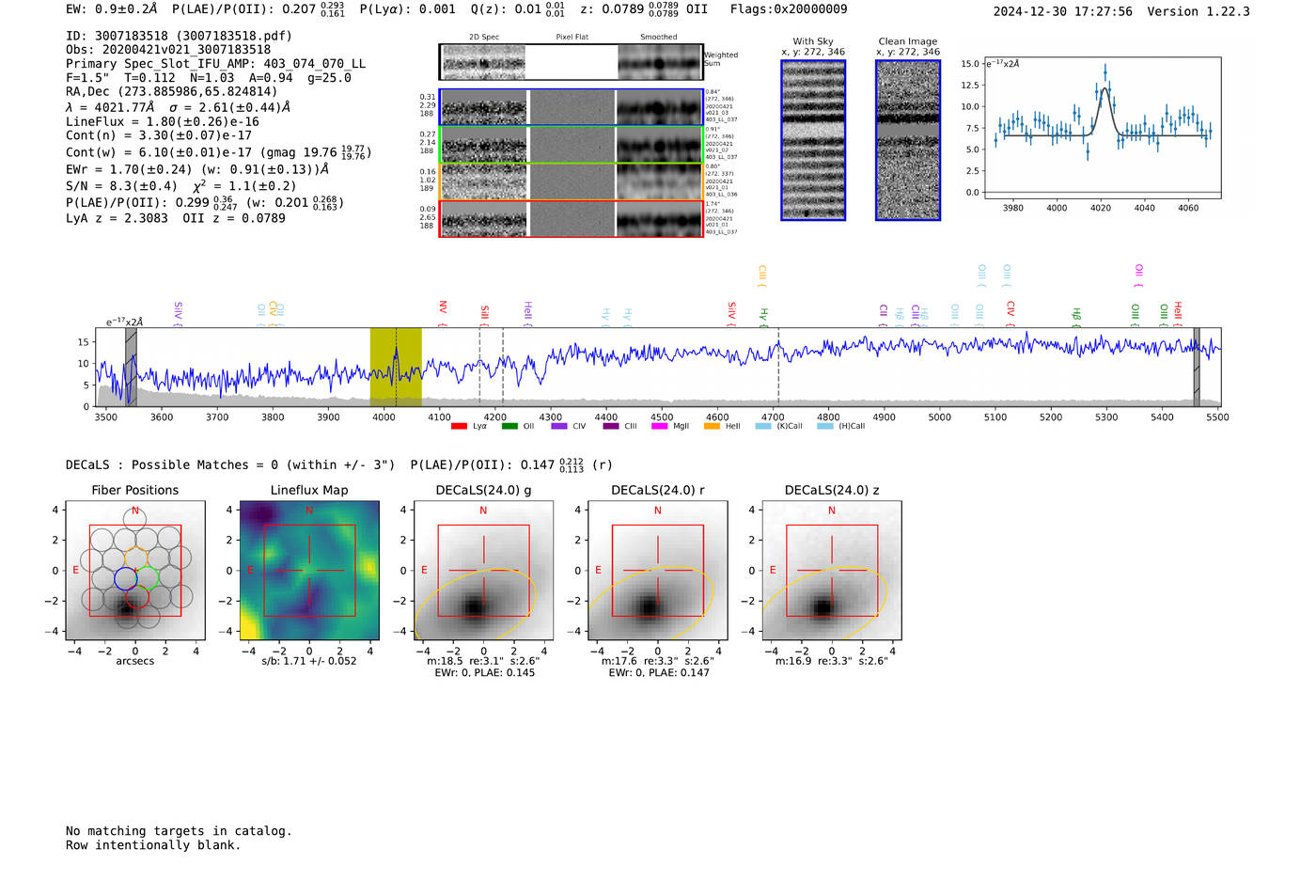Viewport: 1316px width, 896px height.
Task: Click the 's/b: 1.71 +/- 0.052' label
Action: coord(309,661)
